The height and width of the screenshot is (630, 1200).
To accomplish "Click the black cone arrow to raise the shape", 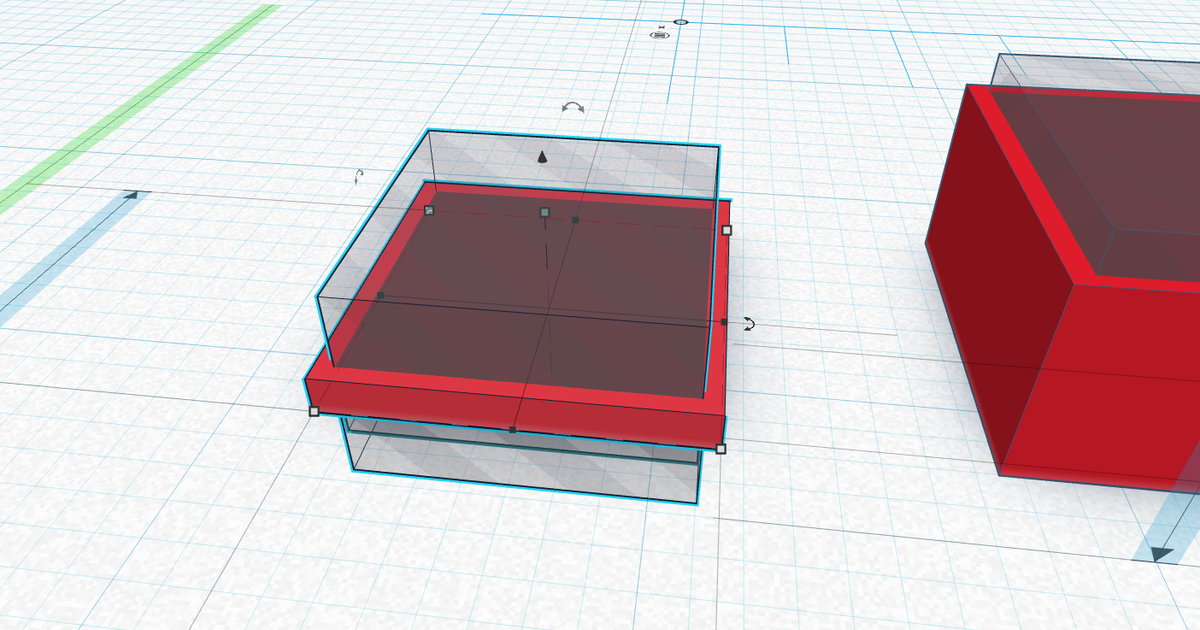I will pos(542,155).
